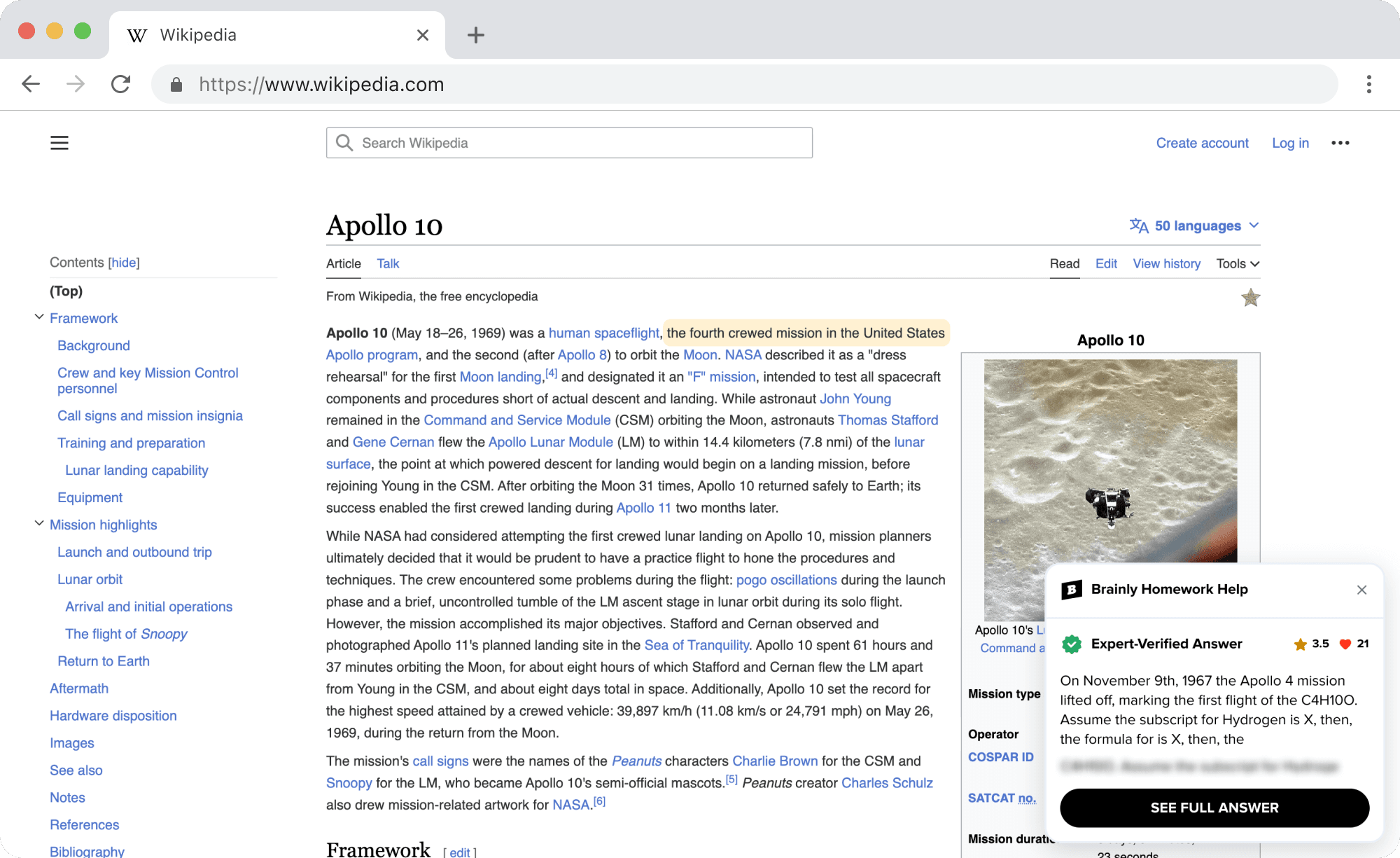Click the site lock icon in address bar
This screenshot has height=858, width=1400.
[x=176, y=85]
